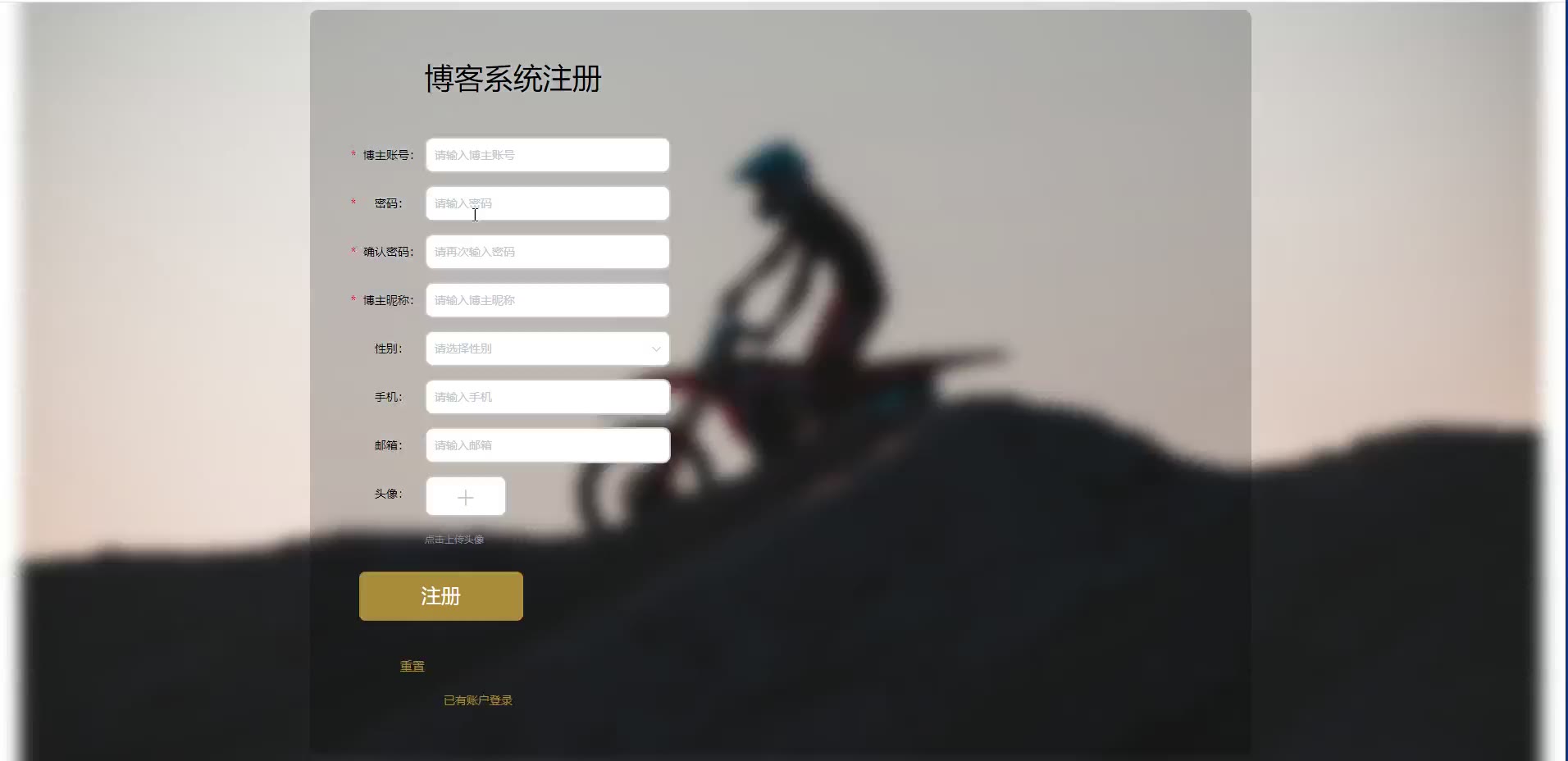Click into the 请输入博主昵称 field
1568x761 pixels.
click(x=548, y=300)
